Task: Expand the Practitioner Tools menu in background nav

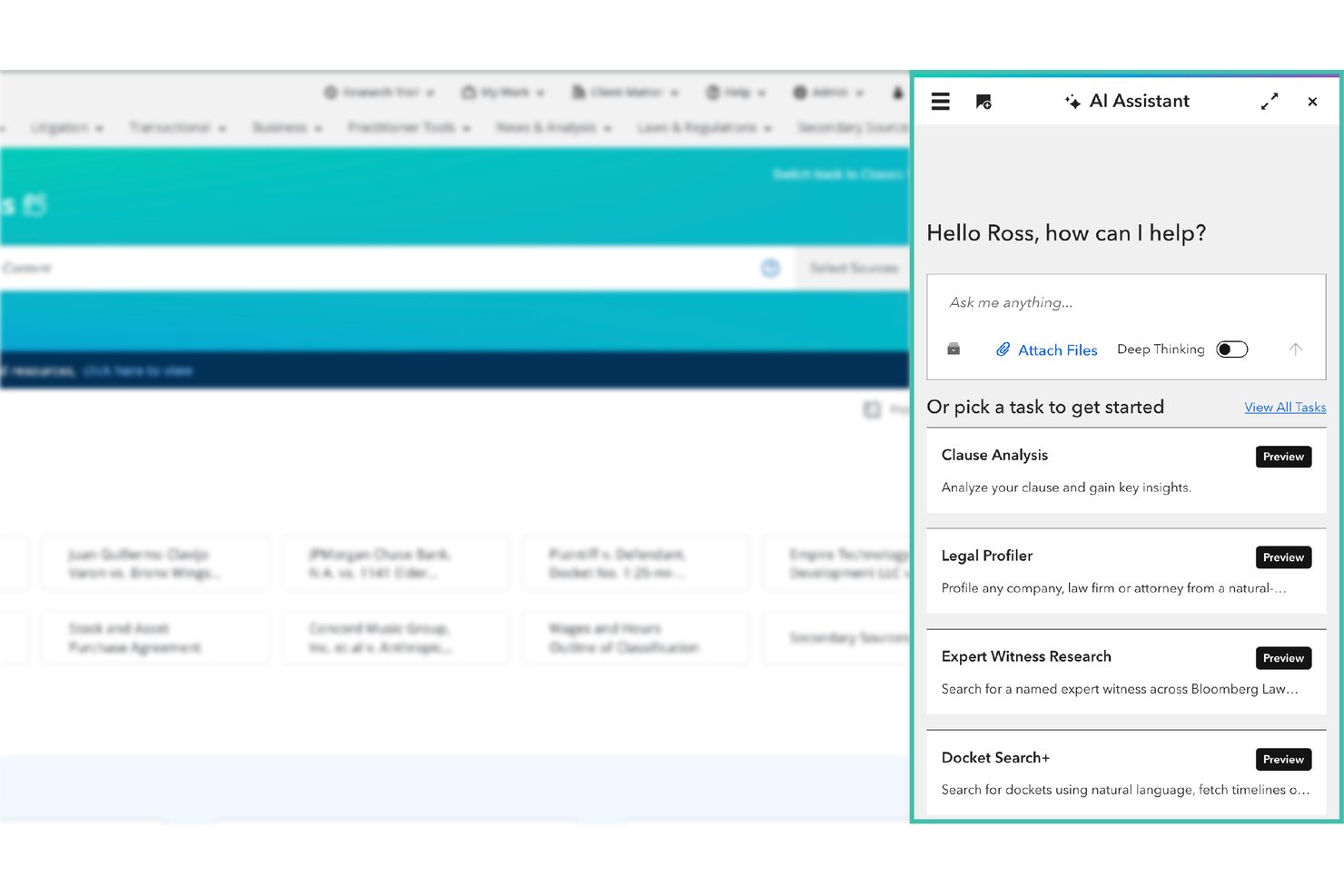Action: pos(409,128)
